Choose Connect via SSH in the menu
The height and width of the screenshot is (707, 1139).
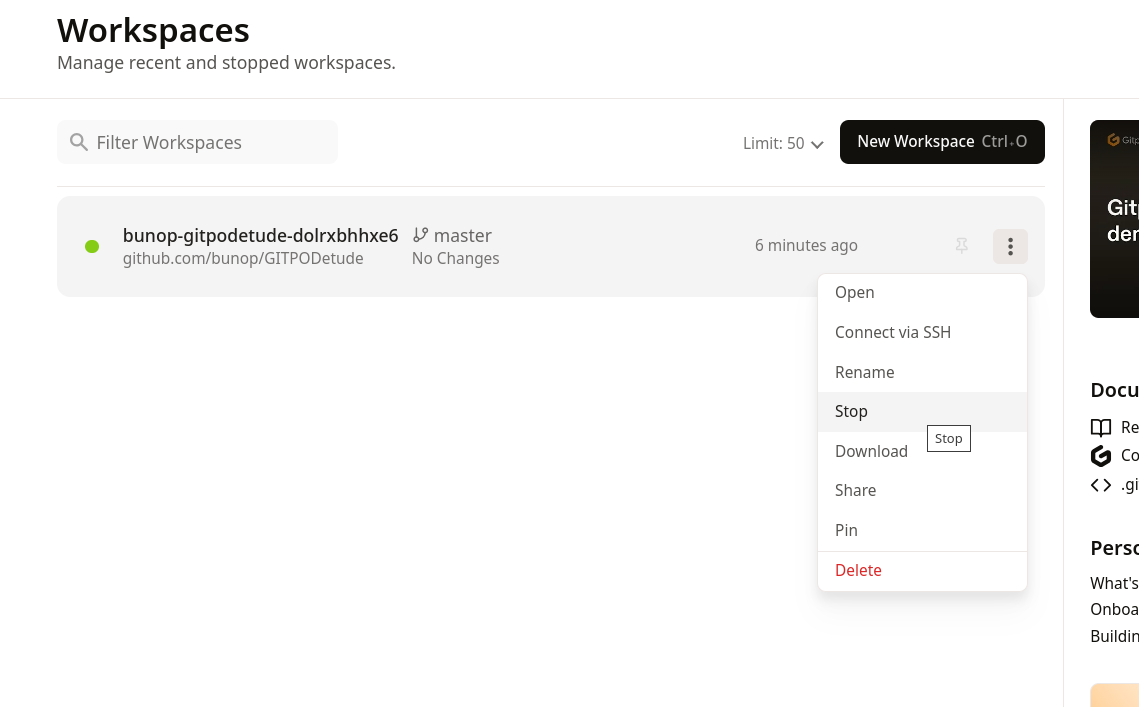click(893, 332)
